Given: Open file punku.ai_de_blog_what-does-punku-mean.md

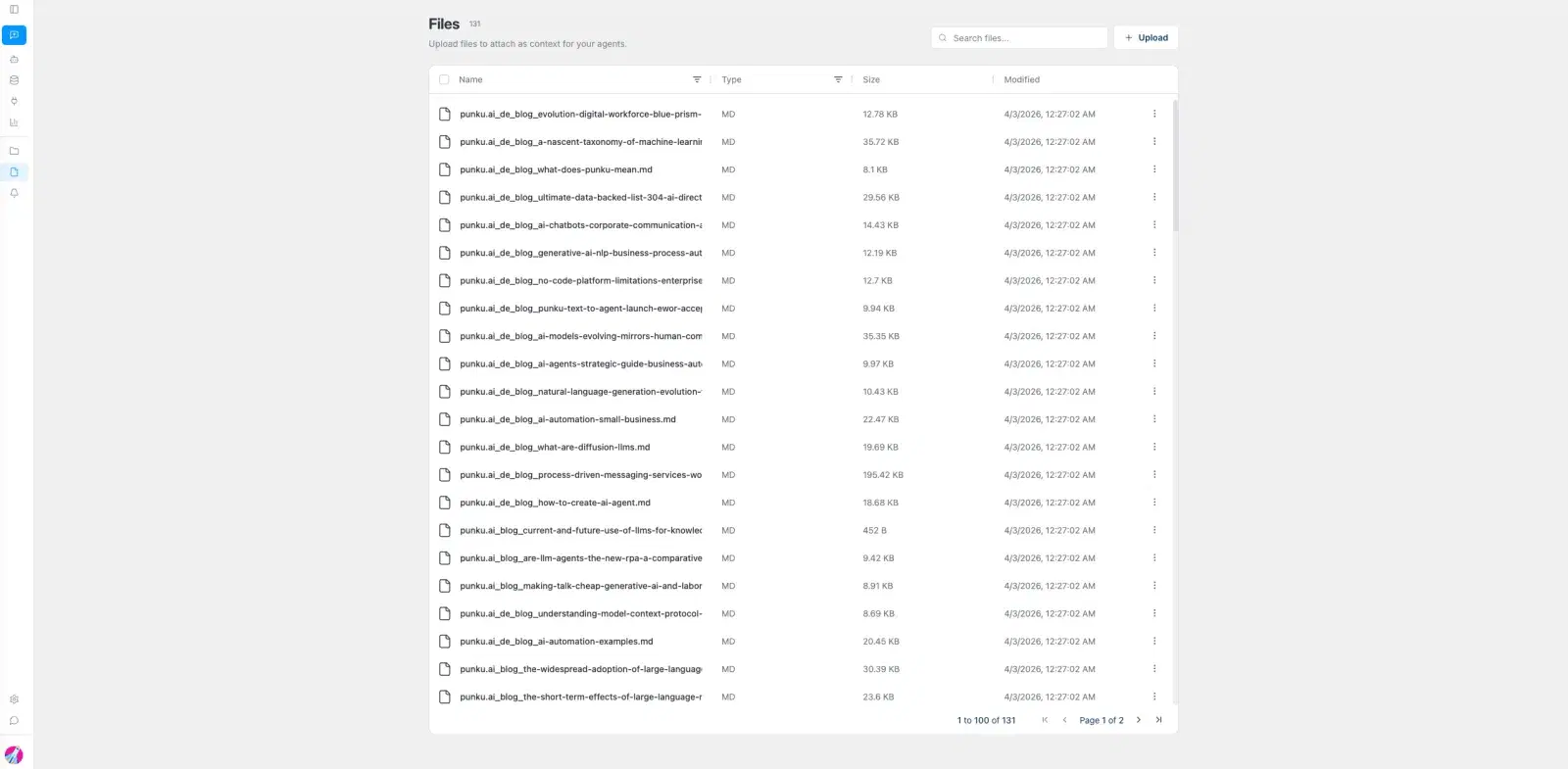Looking at the screenshot, I should 556,169.
